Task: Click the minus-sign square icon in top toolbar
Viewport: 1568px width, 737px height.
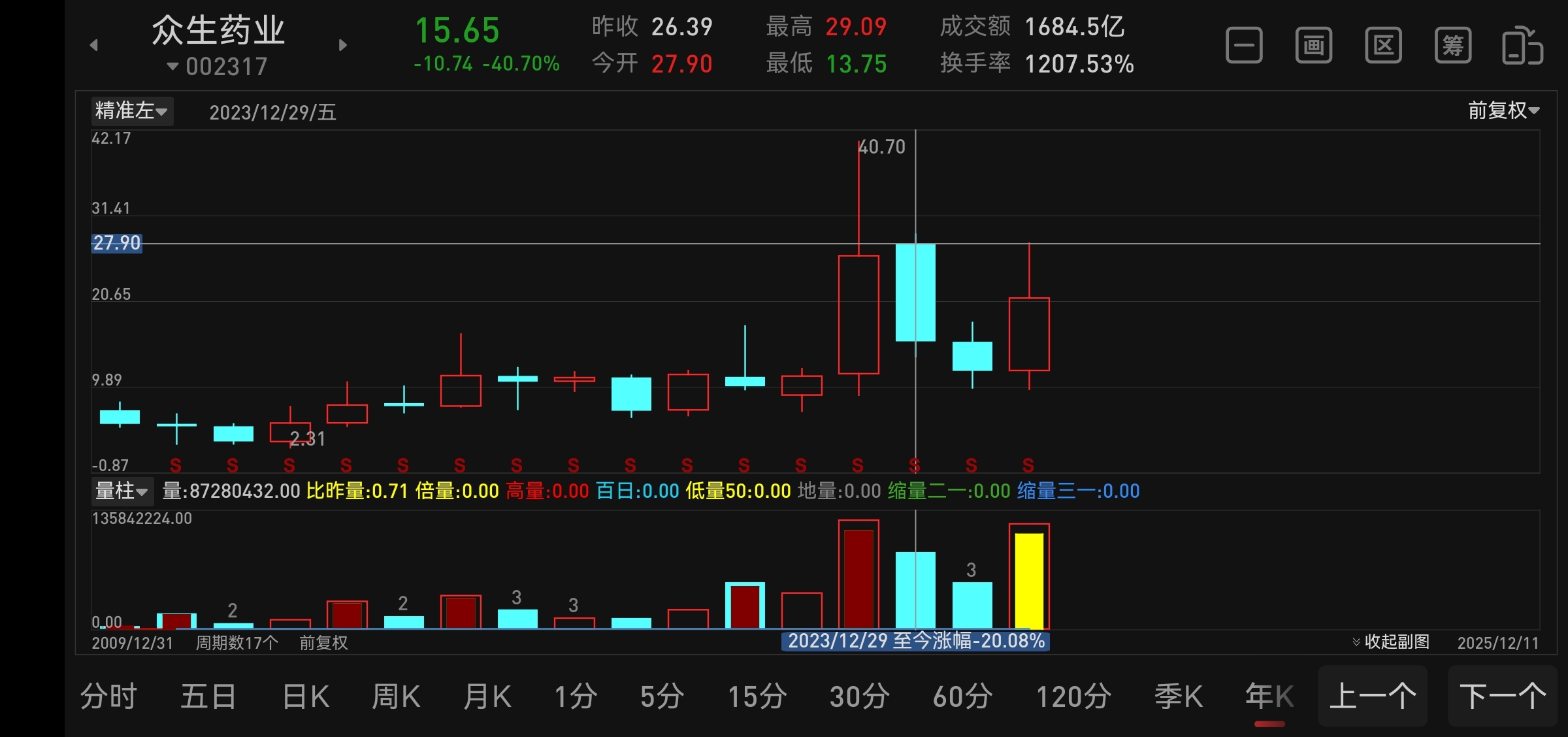Action: 1244,46
